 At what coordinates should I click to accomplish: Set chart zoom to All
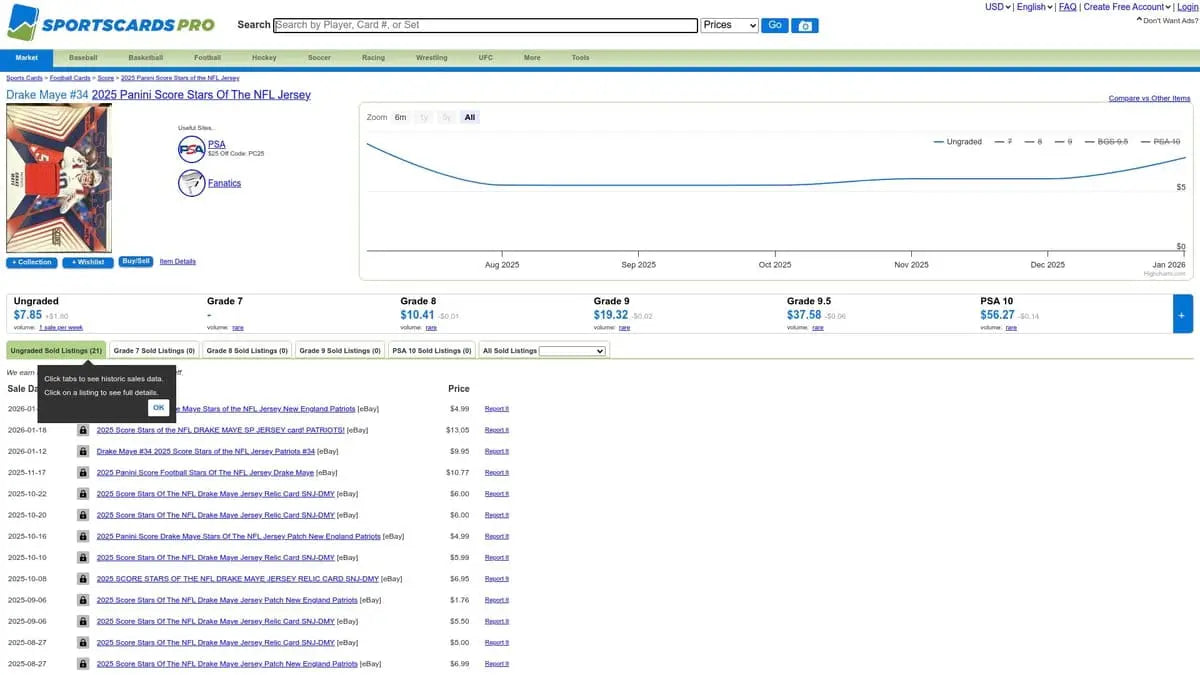point(470,117)
